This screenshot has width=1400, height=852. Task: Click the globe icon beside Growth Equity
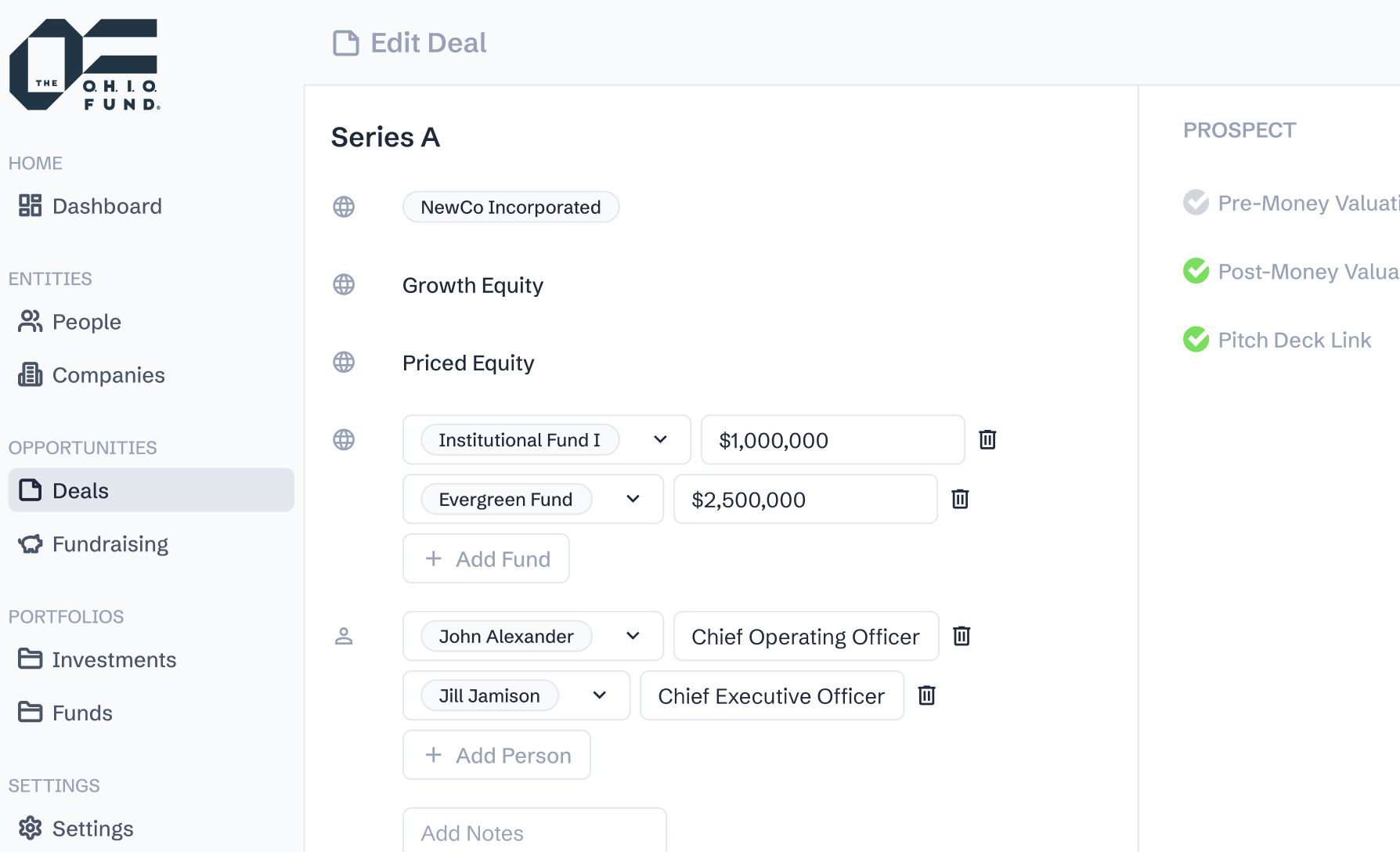coord(344,284)
